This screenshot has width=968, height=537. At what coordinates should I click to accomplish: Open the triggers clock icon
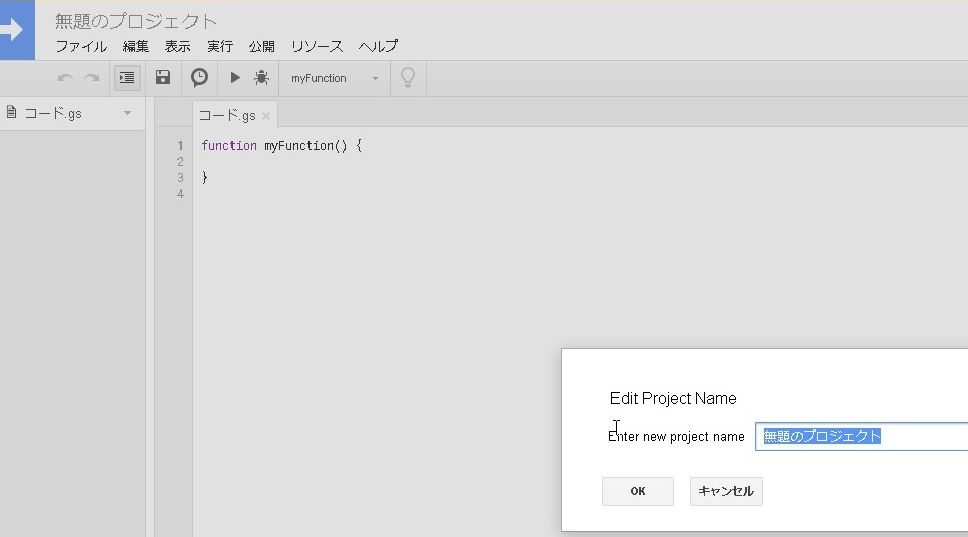(x=200, y=78)
